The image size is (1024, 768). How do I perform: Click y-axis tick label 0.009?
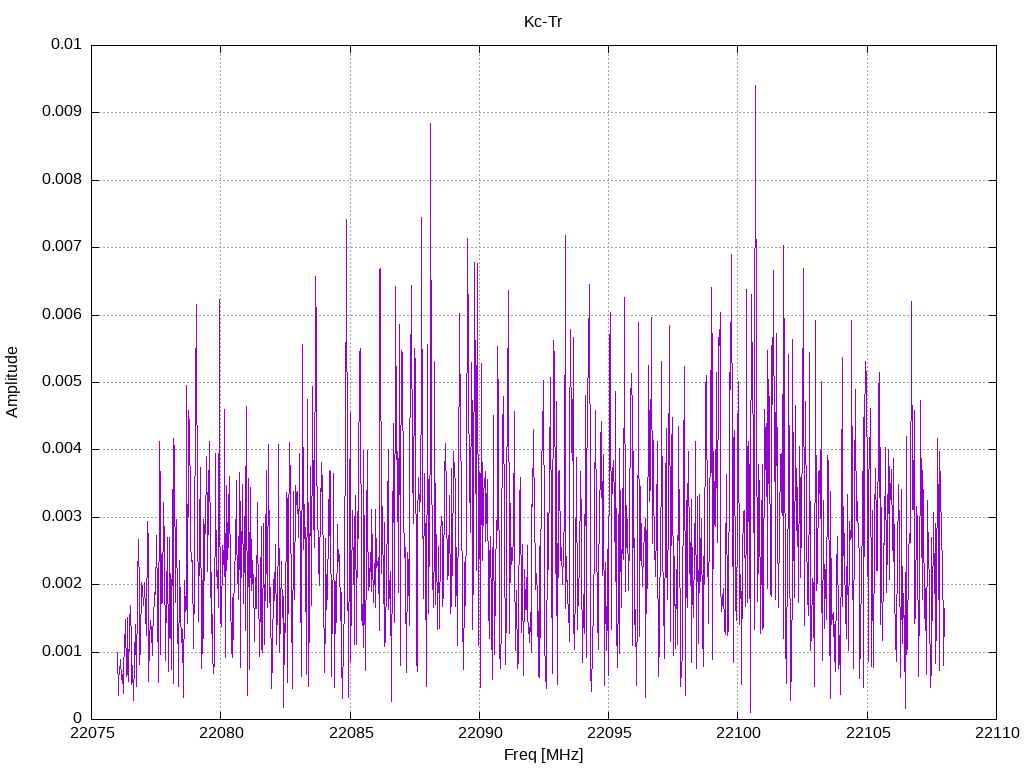(x=61, y=112)
